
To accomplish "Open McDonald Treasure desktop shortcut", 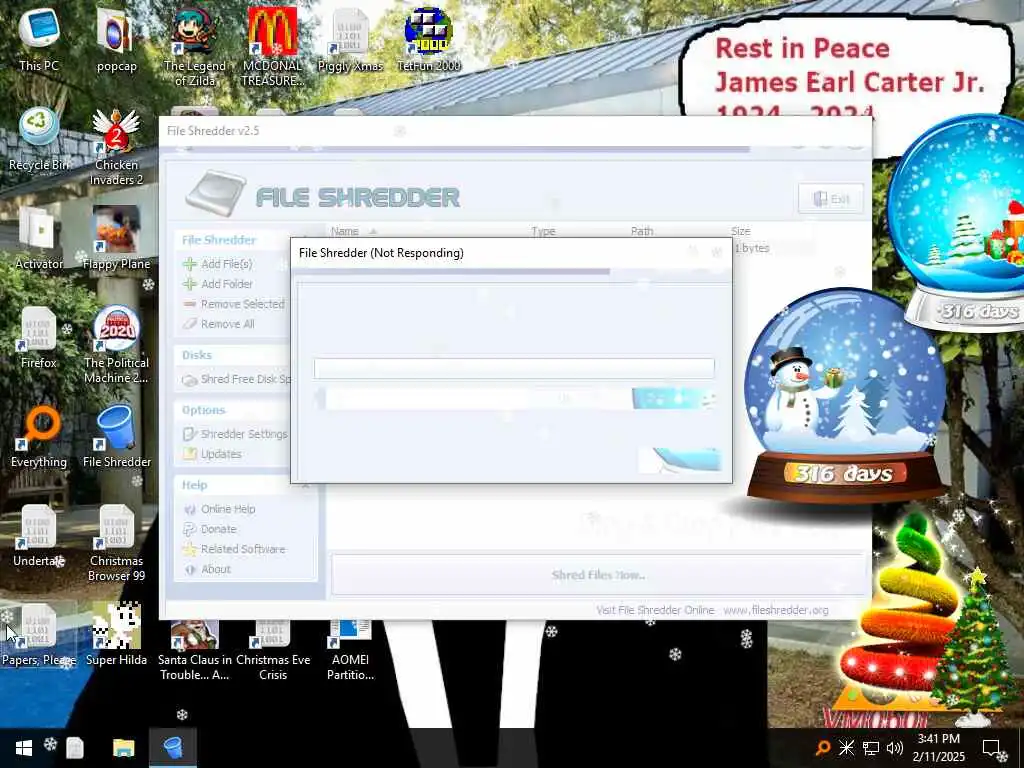I will [272, 47].
